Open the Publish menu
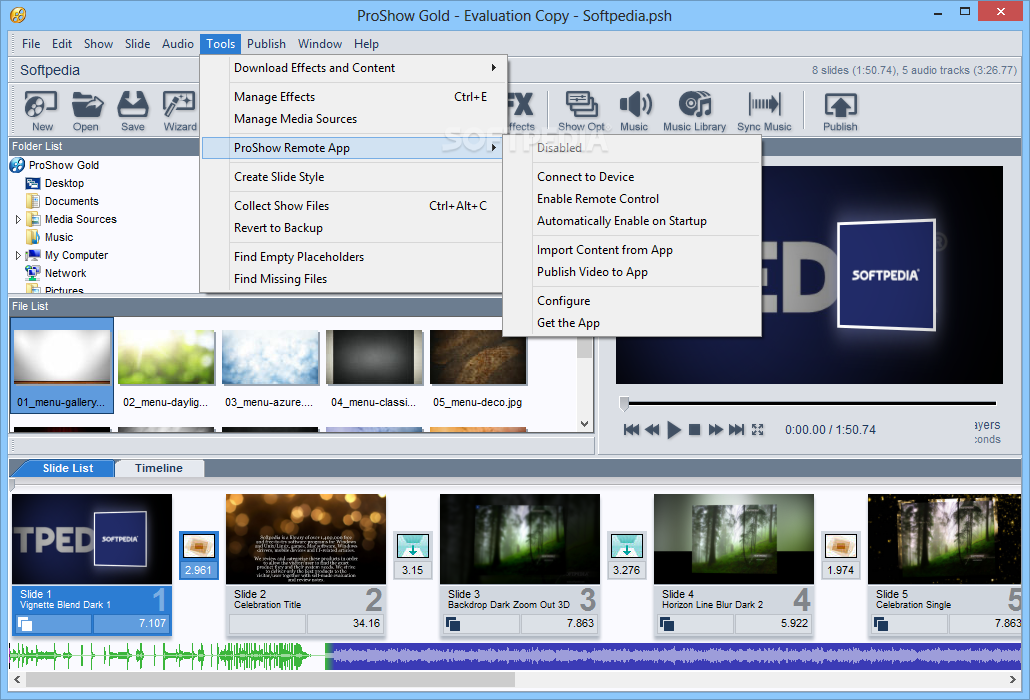 [x=266, y=44]
